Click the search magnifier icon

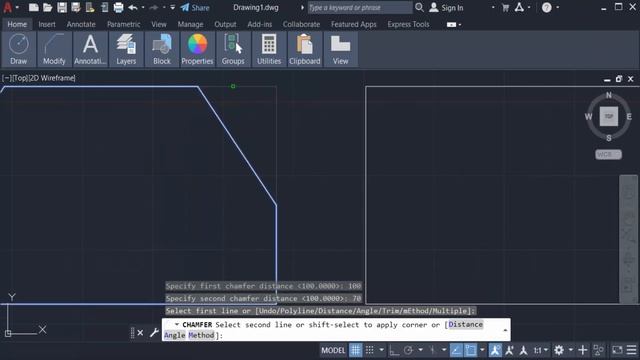[x=419, y=7]
